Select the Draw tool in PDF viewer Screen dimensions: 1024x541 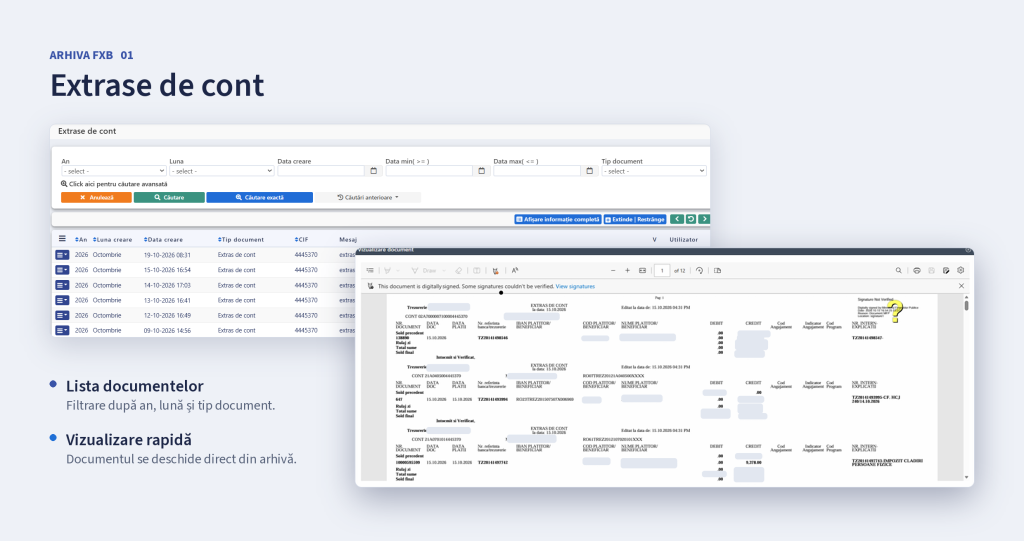(423, 270)
